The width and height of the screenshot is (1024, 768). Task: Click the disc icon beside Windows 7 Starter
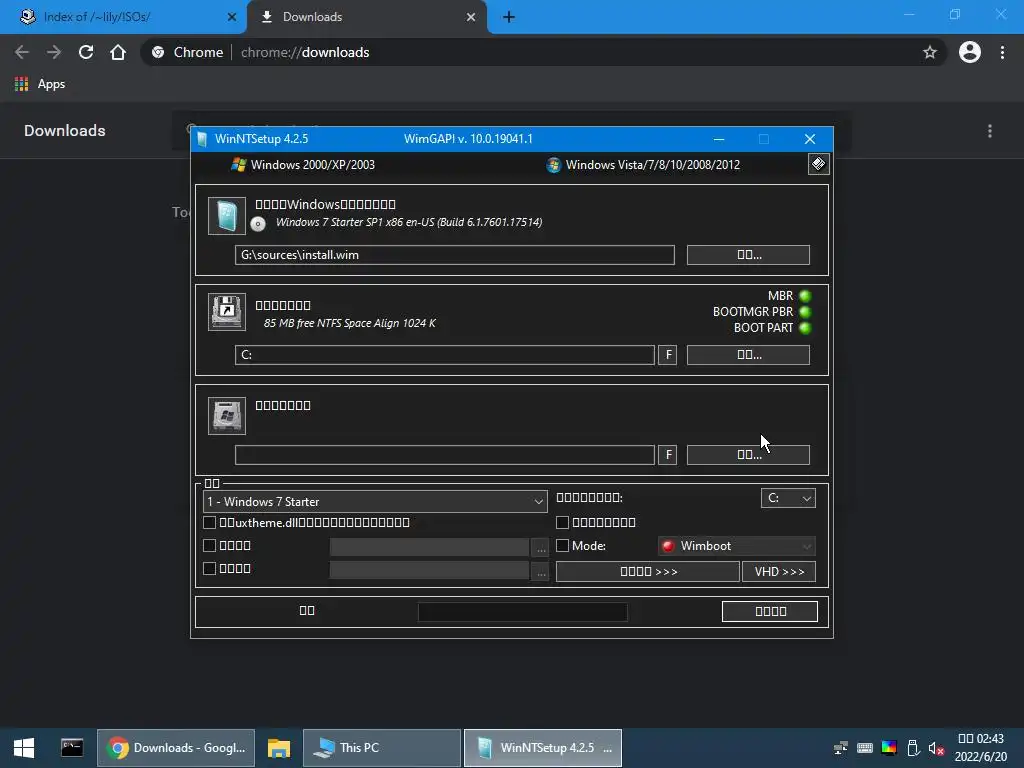[258, 224]
